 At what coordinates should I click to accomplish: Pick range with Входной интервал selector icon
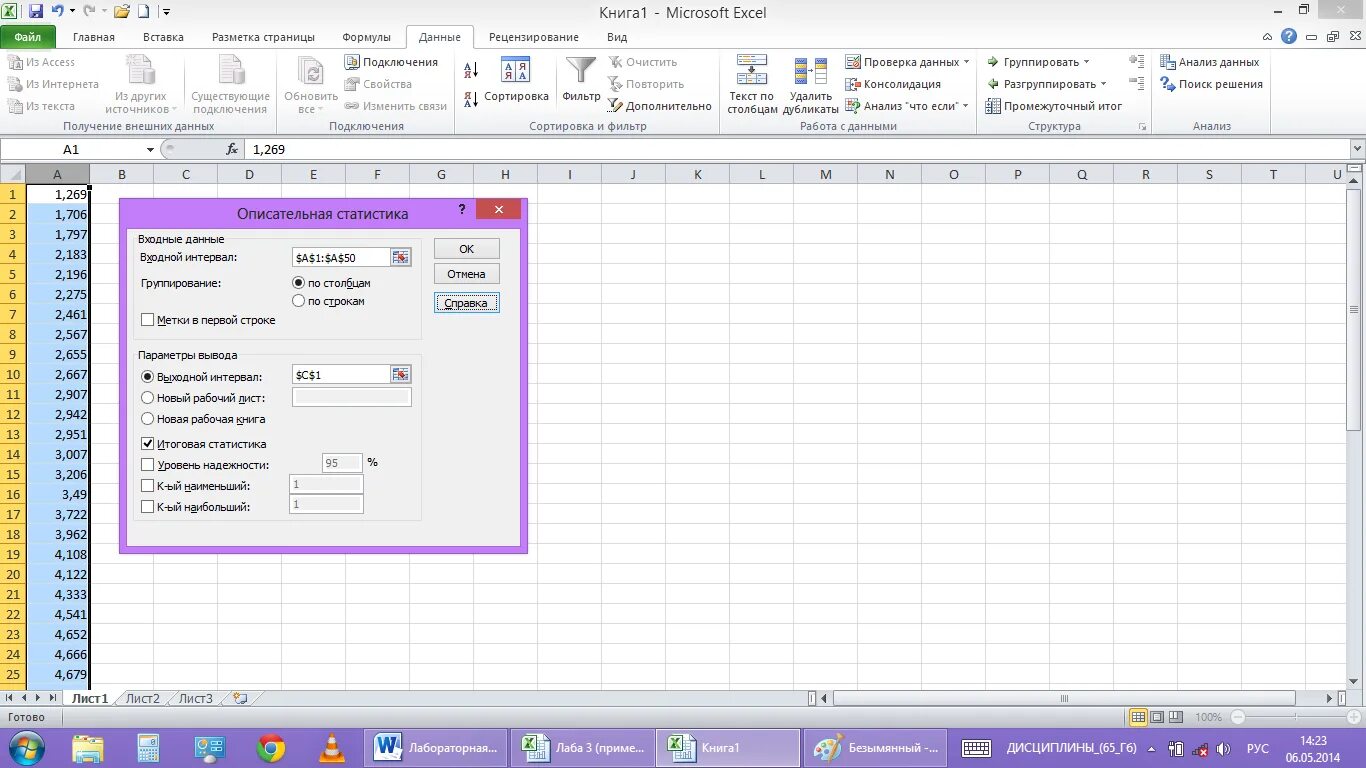click(x=400, y=257)
